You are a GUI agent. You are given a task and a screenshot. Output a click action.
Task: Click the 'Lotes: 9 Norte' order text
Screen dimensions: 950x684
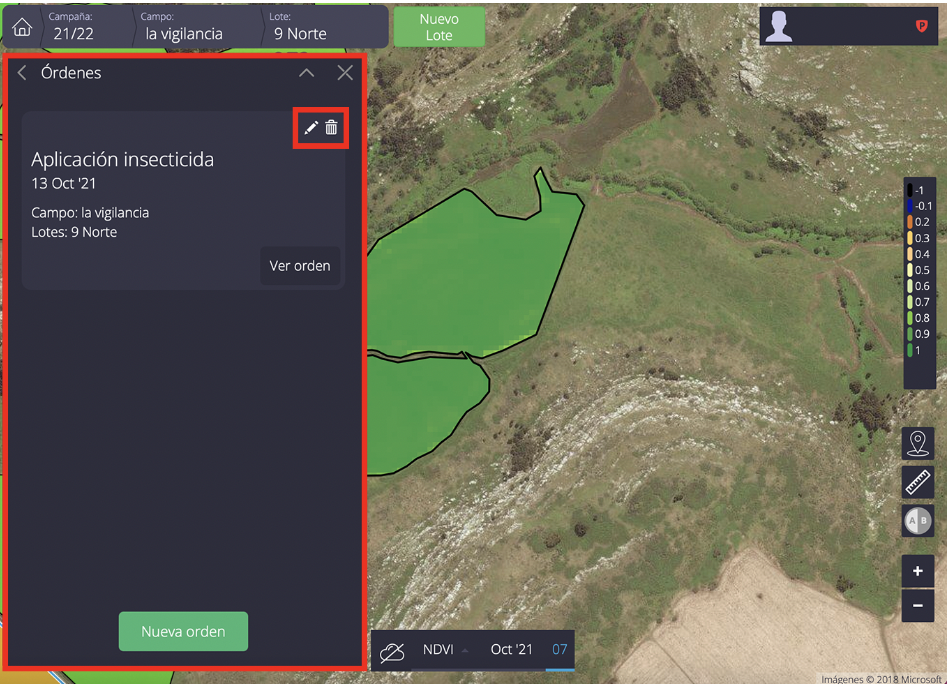(x=74, y=232)
